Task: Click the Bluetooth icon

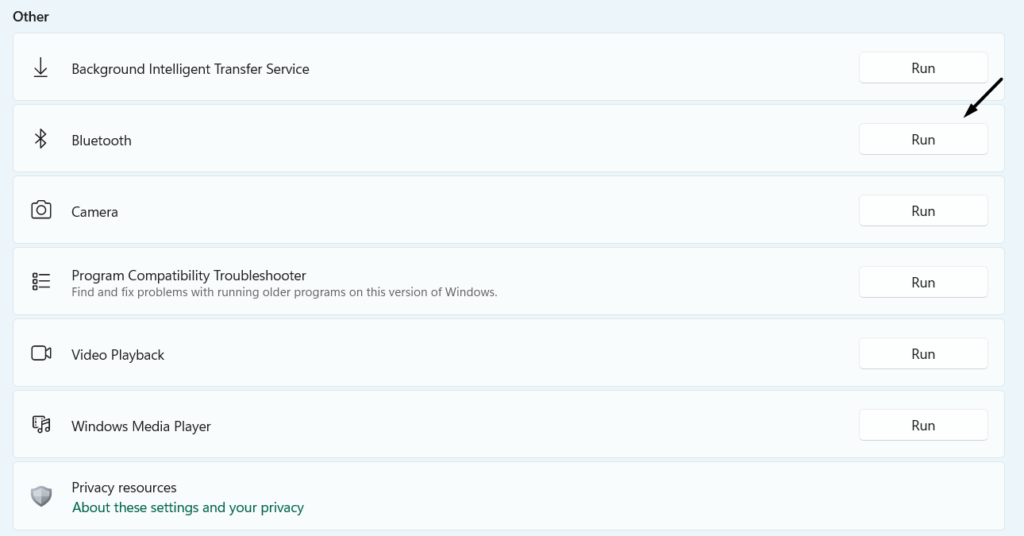Action: coord(41,140)
